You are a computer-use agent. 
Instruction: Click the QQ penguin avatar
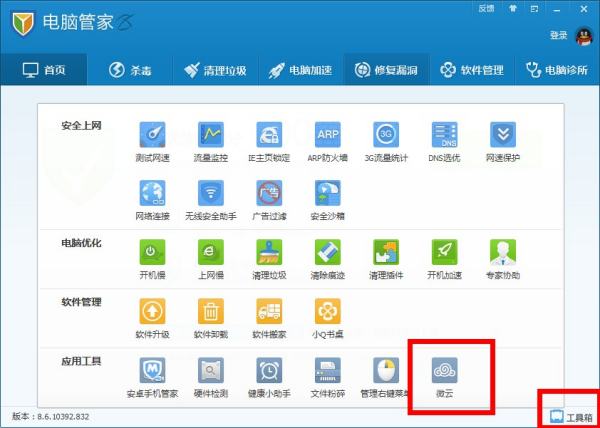click(584, 36)
